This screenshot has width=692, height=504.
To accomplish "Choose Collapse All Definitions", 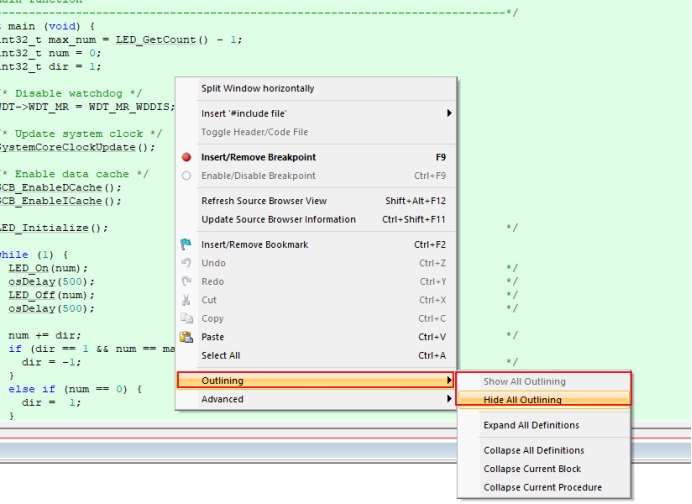I will pyautogui.click(x=533, y=451).
